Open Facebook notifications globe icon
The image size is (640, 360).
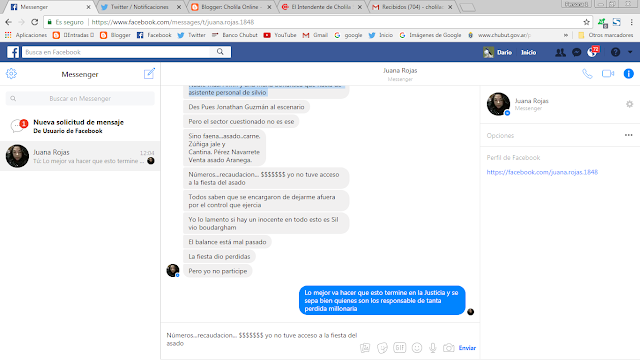coord(592,52)
